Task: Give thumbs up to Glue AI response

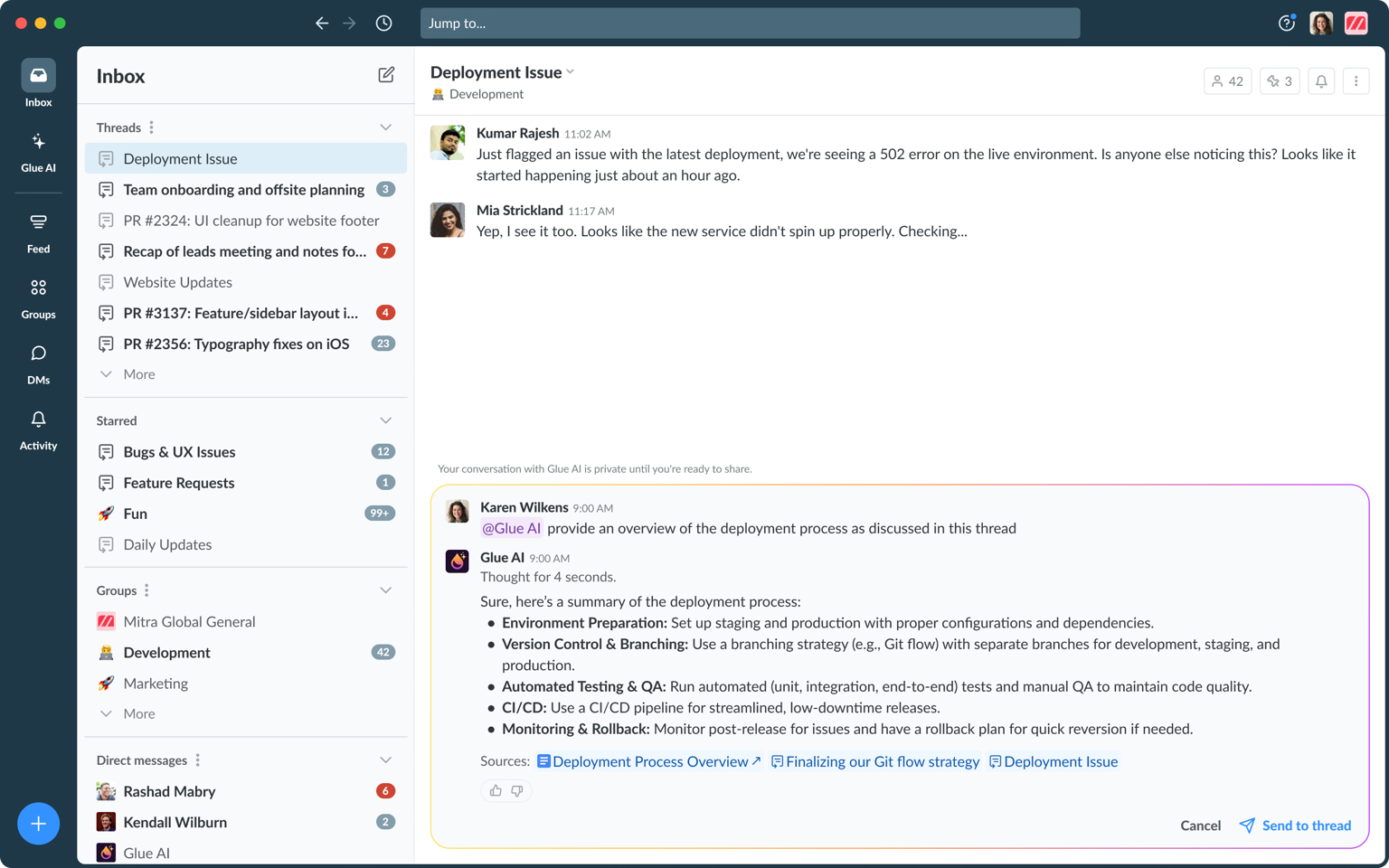Action: tap(496, 791)
